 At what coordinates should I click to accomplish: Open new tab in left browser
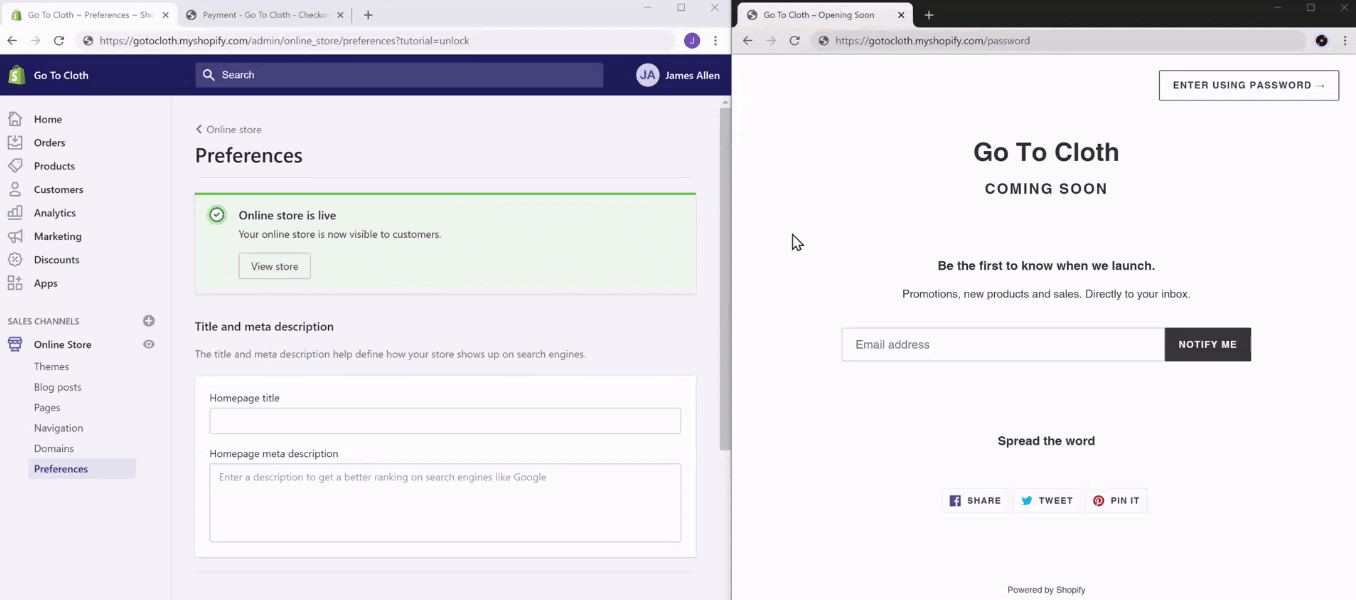(x=368, y=15)
